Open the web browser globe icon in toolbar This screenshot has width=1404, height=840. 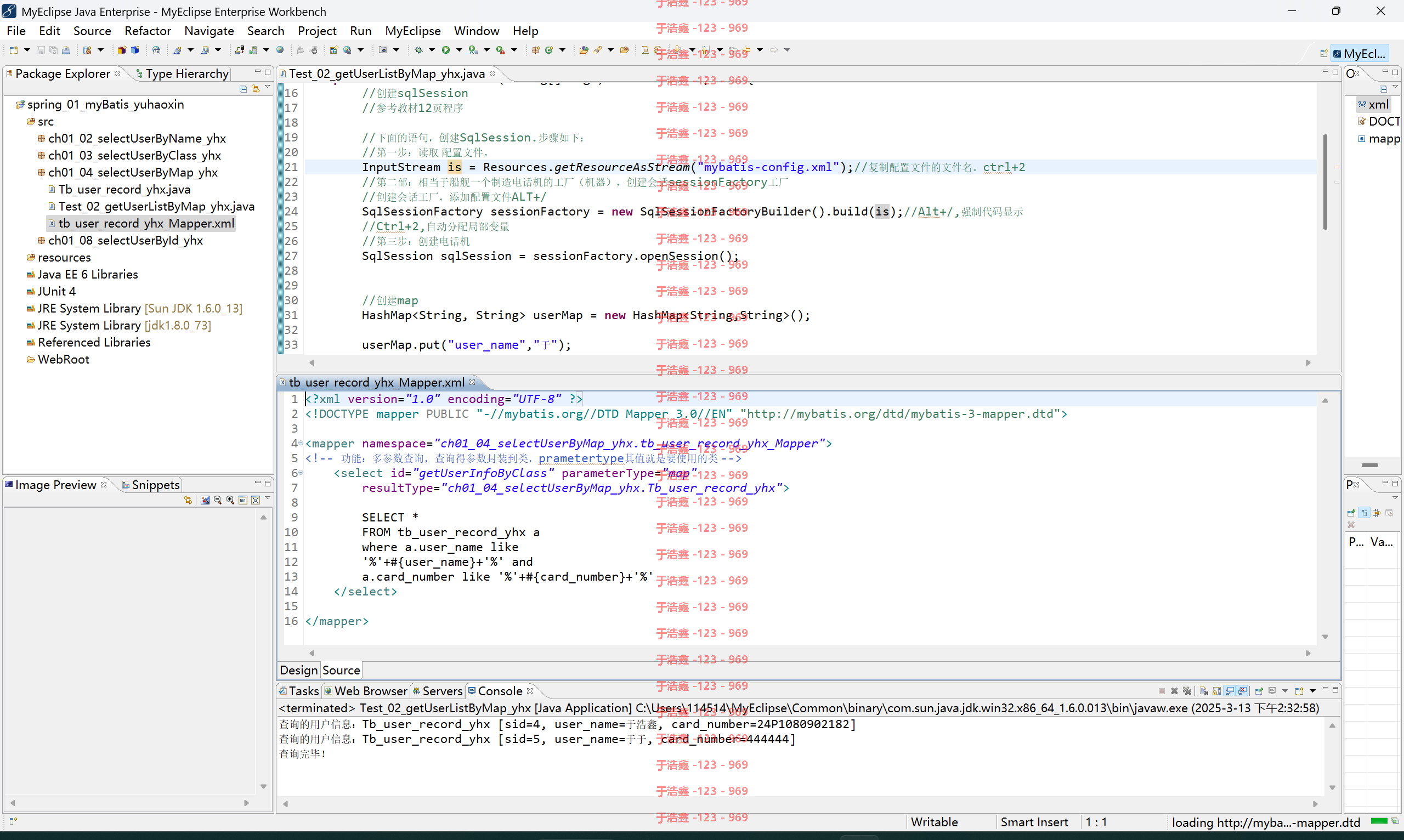(280, 50)
